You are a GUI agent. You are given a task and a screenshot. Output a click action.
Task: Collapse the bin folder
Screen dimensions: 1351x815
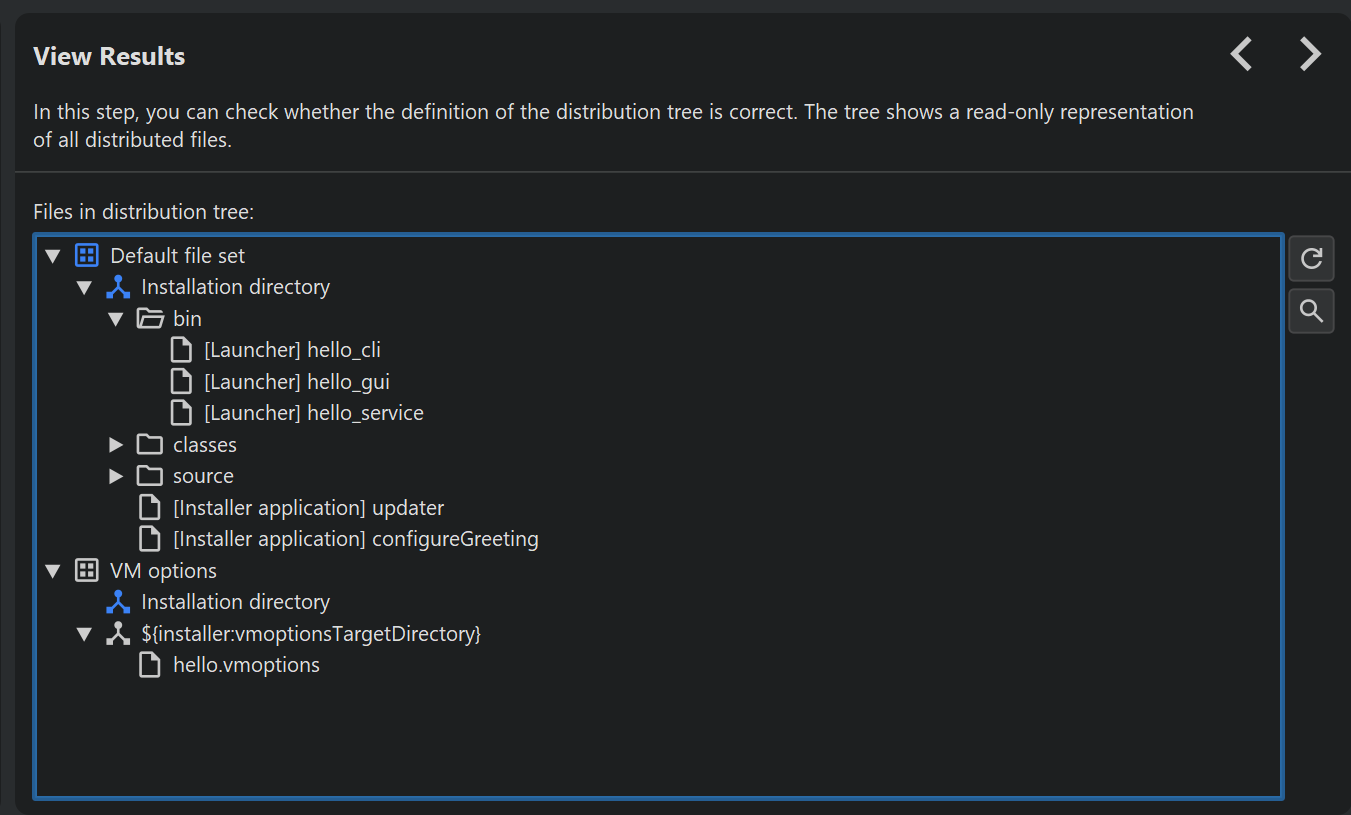(116, 320)
